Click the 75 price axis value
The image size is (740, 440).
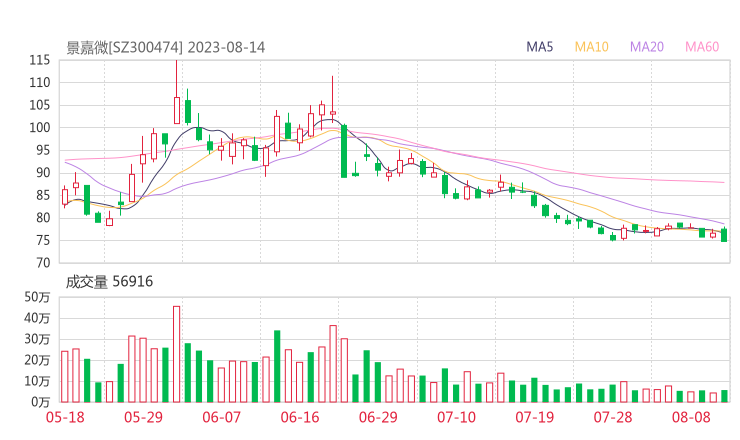pyautogui.click(x=43, y=241)
